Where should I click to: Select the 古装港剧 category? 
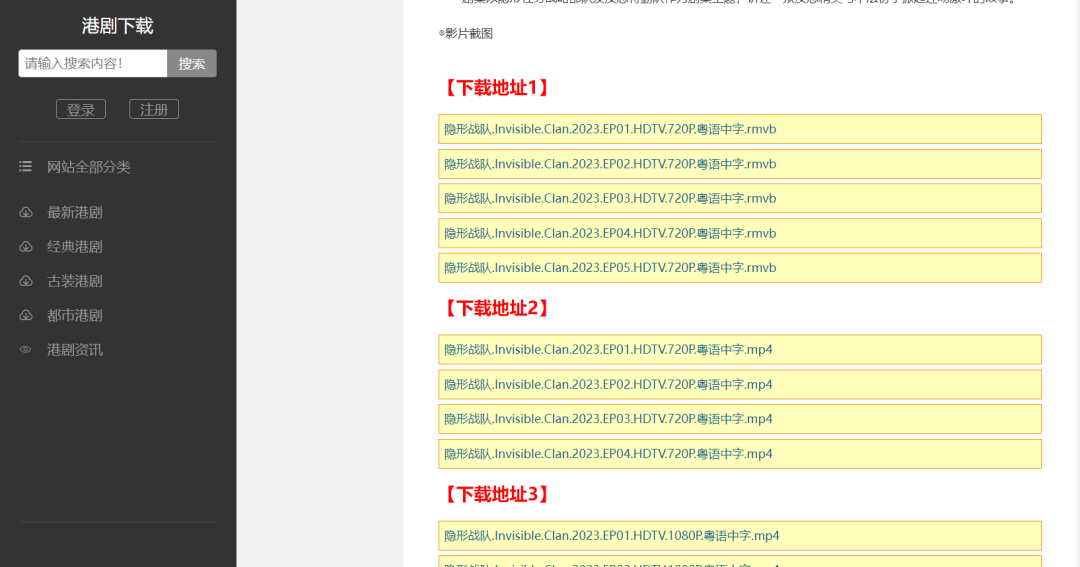pos(74,281)
